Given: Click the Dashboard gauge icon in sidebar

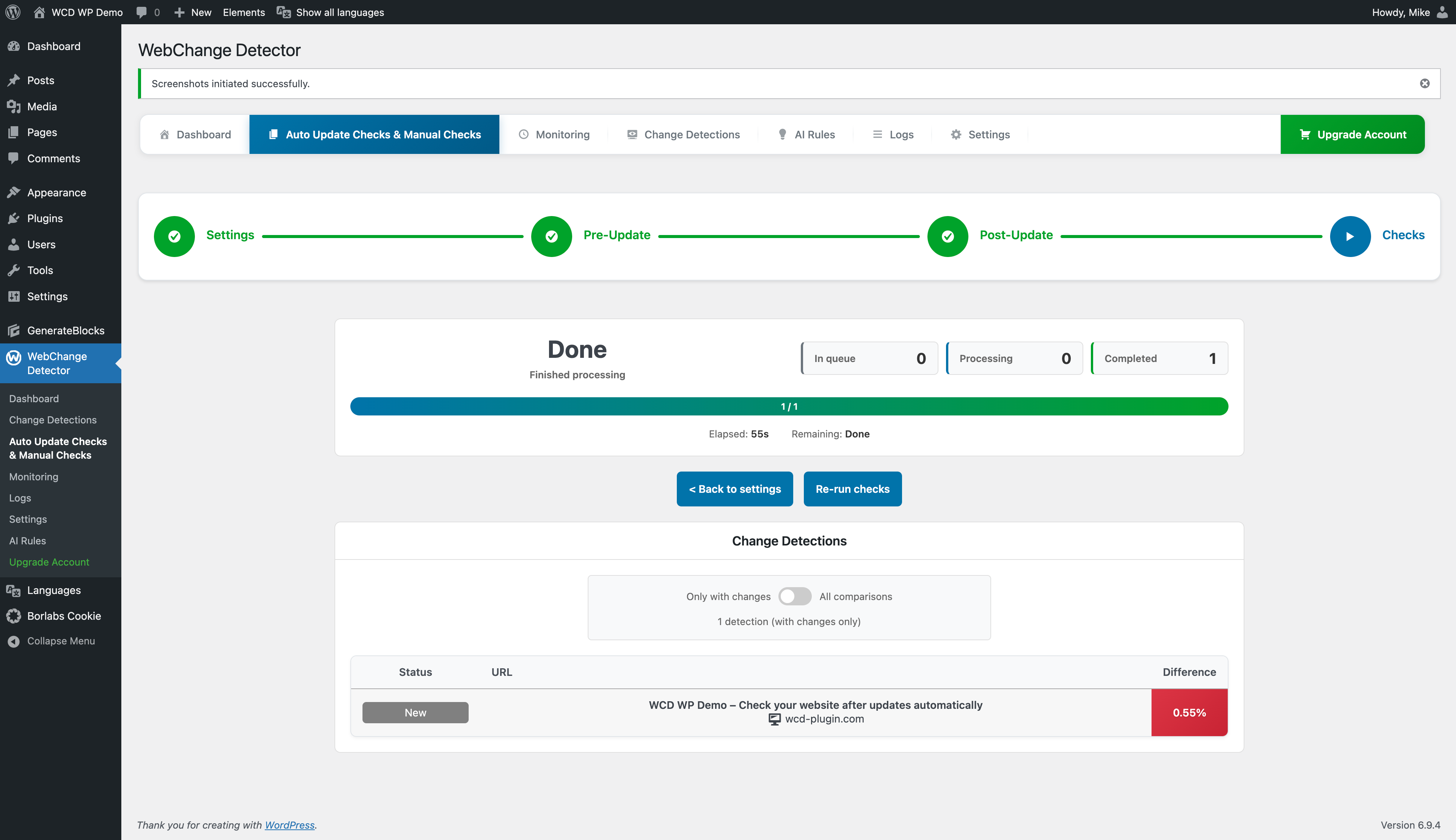Looking at the screenshot, I should coord(14,46).
